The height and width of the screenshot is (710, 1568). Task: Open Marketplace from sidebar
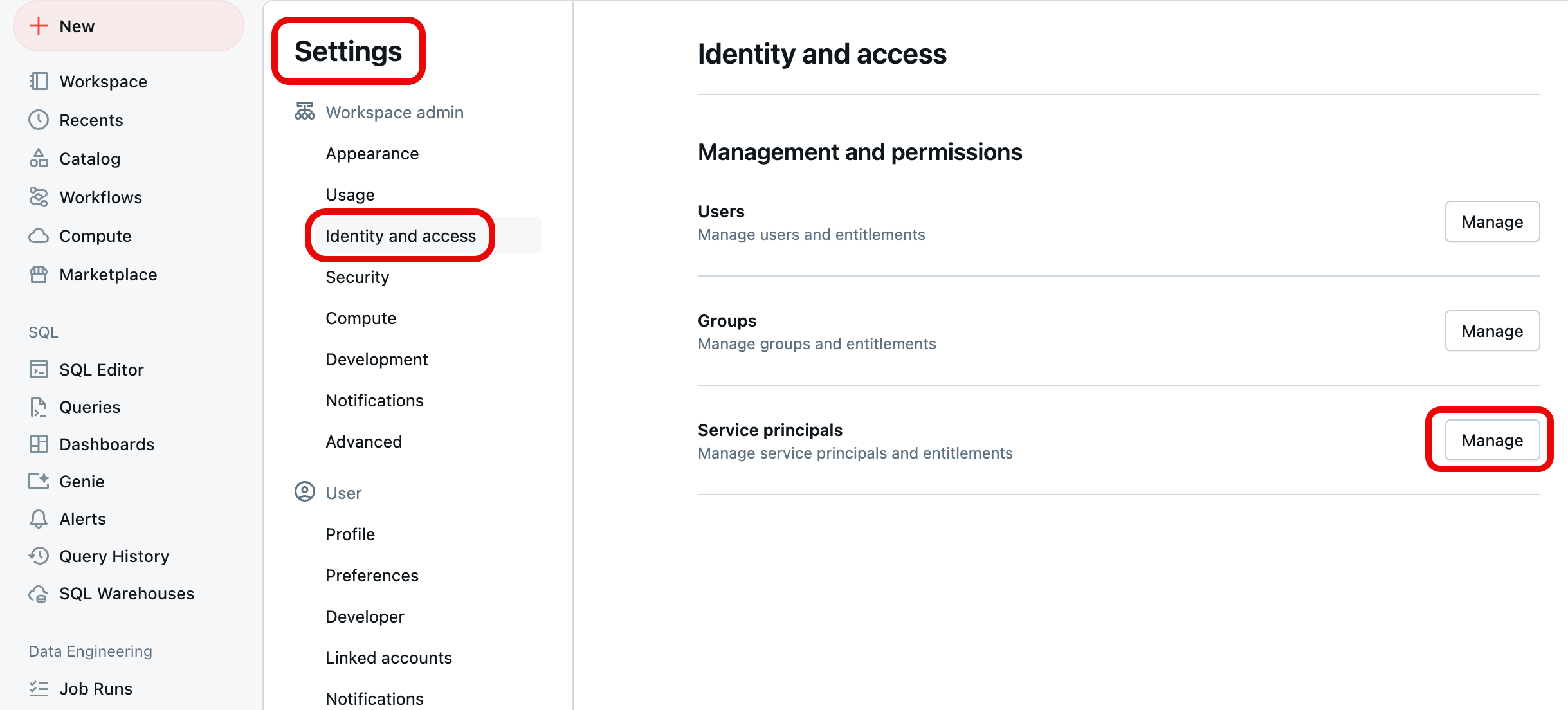tap(108, 273)
